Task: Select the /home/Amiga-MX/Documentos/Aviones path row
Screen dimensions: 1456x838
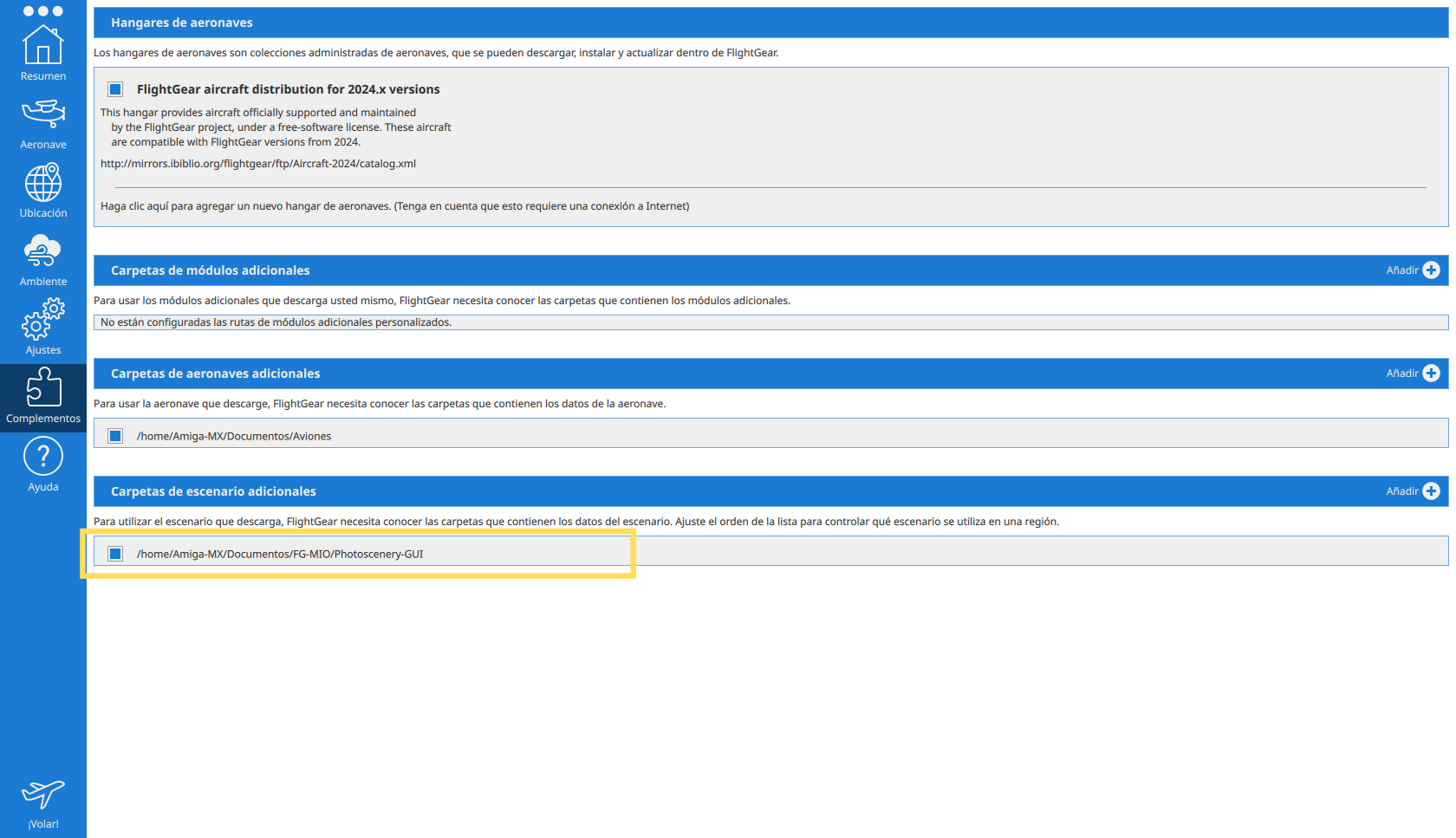Action: pyautogui.click(x=771, y=433)
